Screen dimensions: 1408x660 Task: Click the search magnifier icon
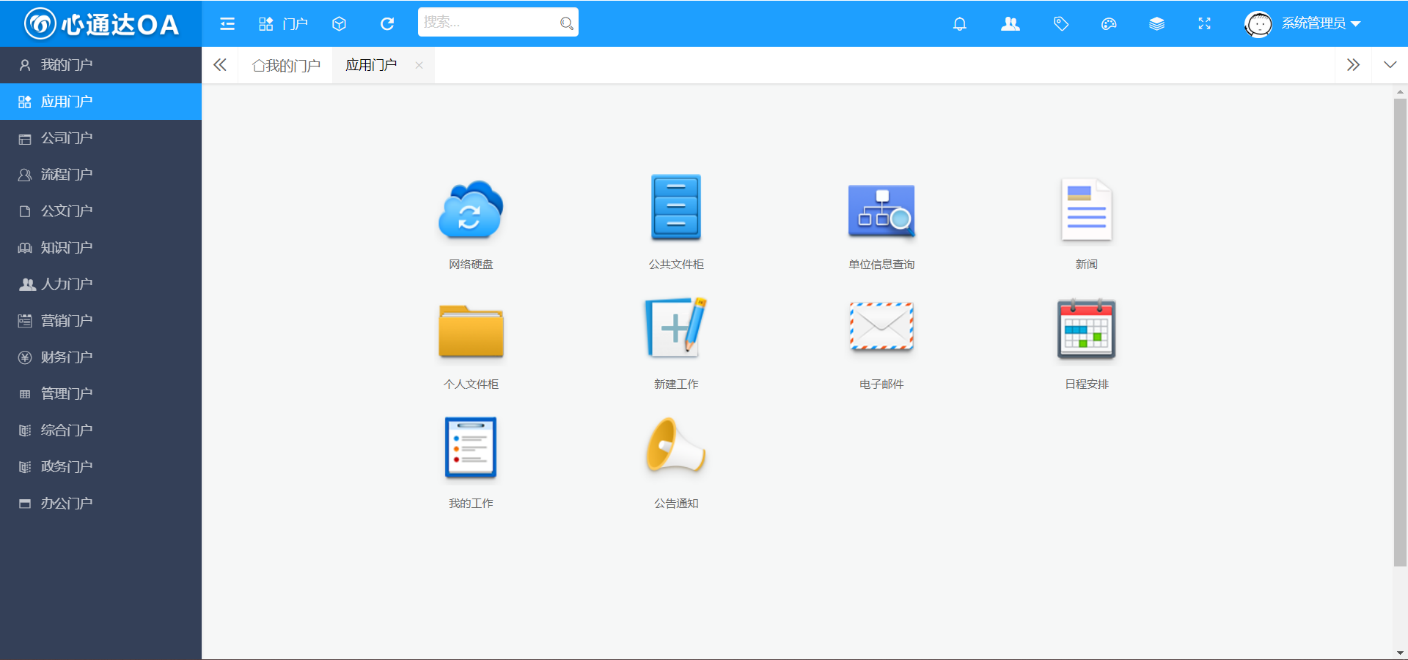point(566,23)
